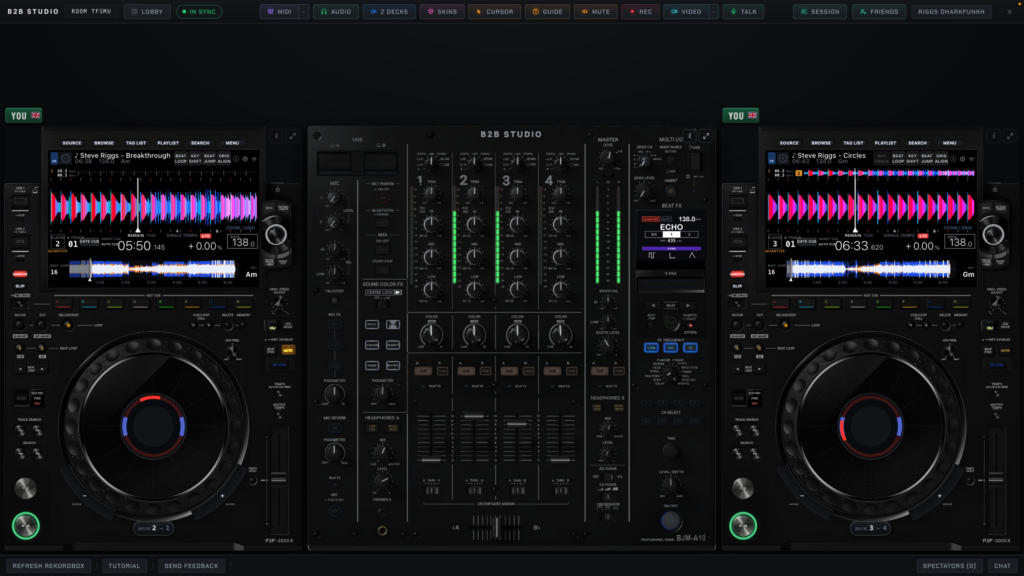Screen dimensions: 1024x576
Task: Select SEARCH on left deck screen
Action: pos(200,143)
